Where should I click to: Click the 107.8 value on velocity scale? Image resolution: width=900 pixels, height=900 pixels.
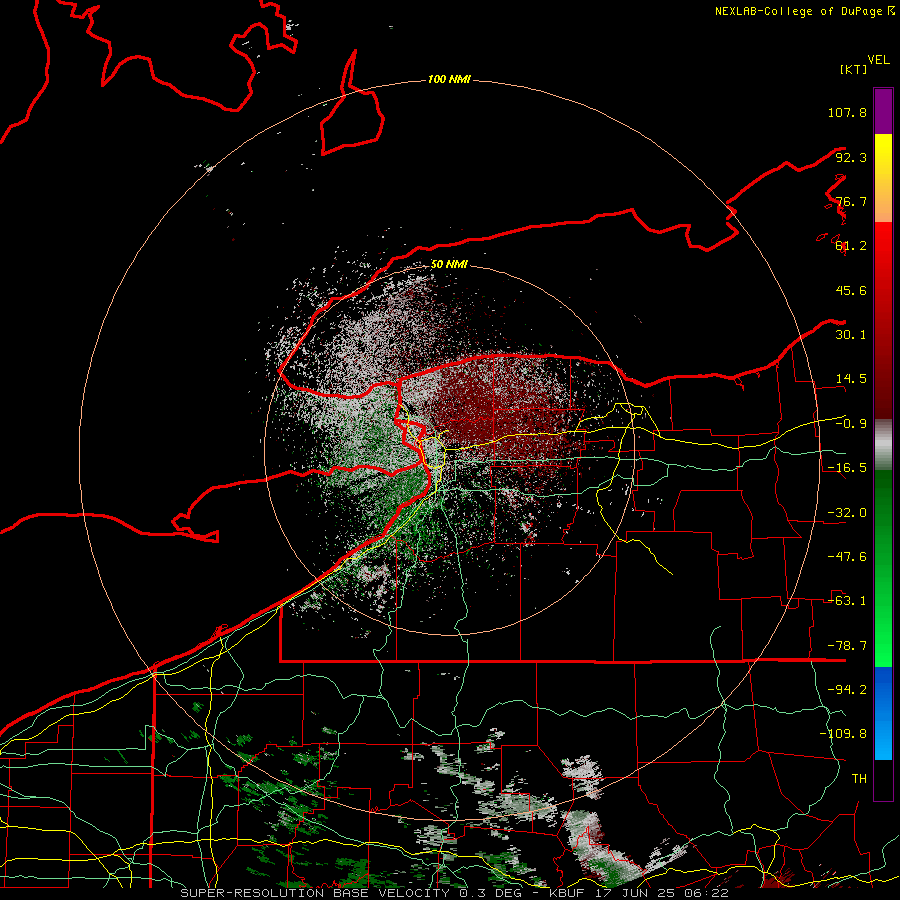point(847,112)
